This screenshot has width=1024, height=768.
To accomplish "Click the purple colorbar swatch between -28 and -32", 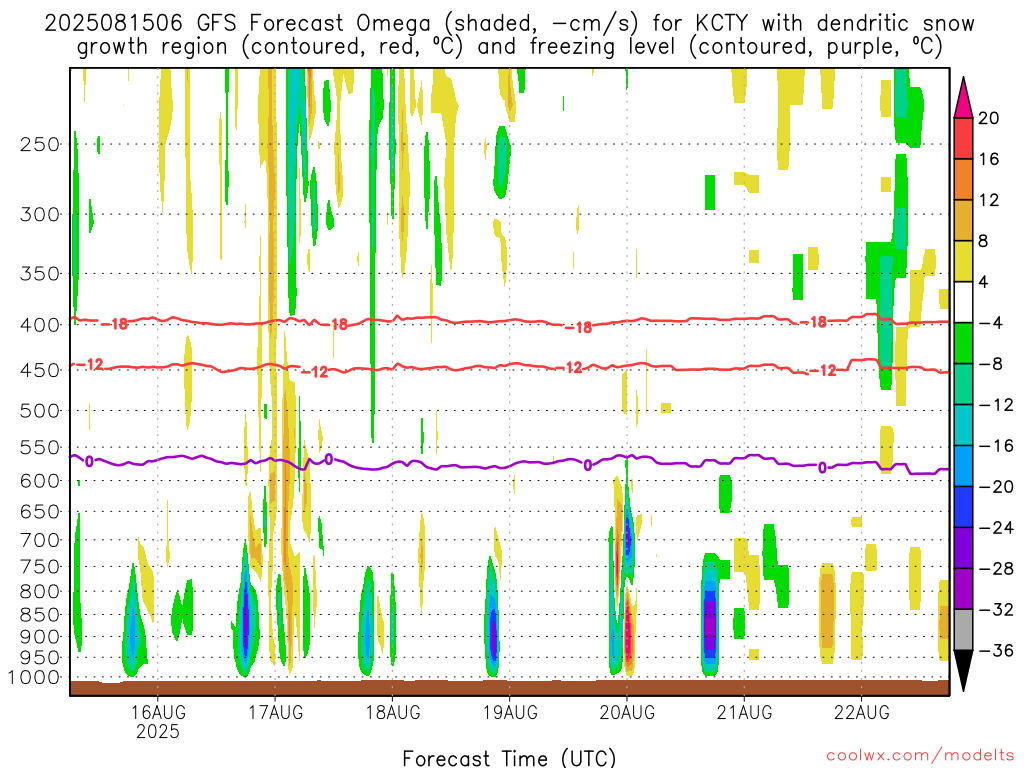I will 963,589.
